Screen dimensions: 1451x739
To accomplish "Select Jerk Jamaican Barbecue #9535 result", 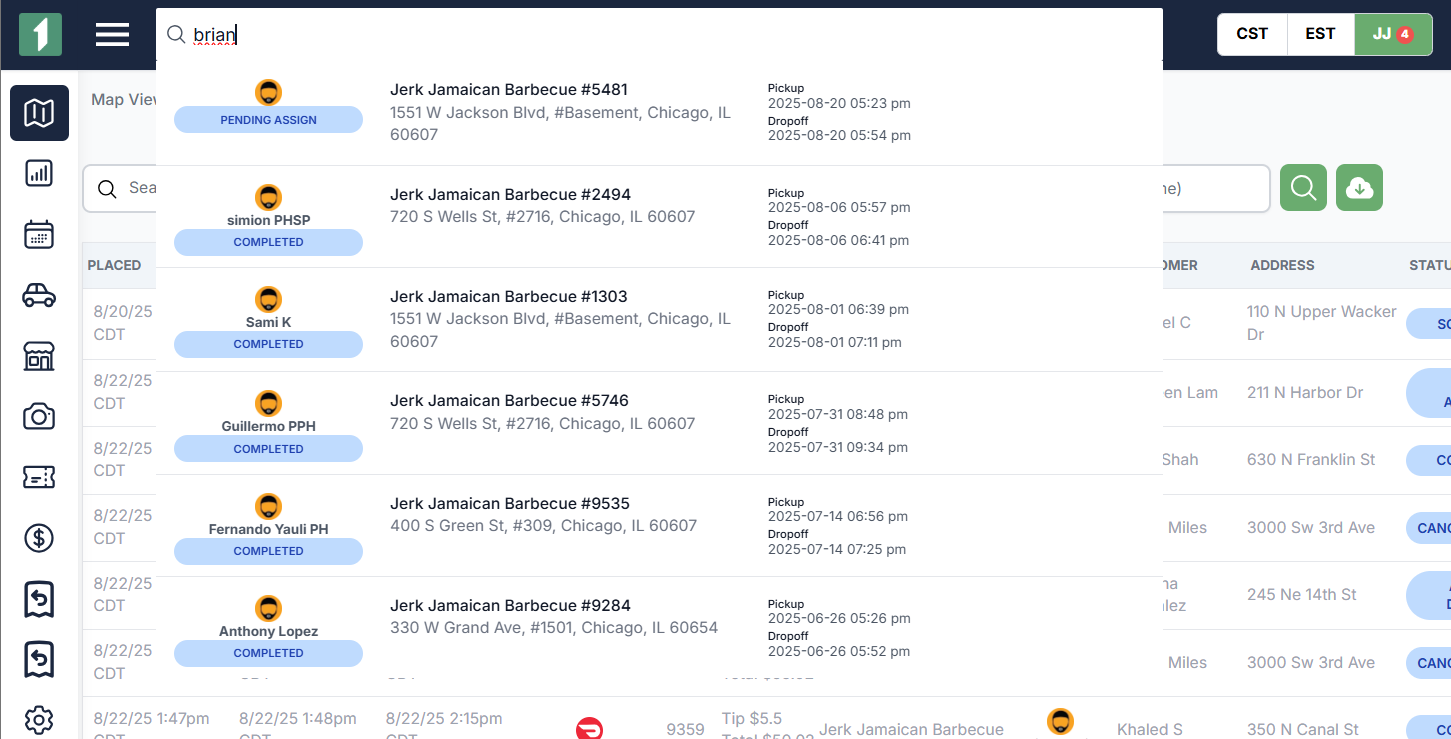I will coord(659,525).
